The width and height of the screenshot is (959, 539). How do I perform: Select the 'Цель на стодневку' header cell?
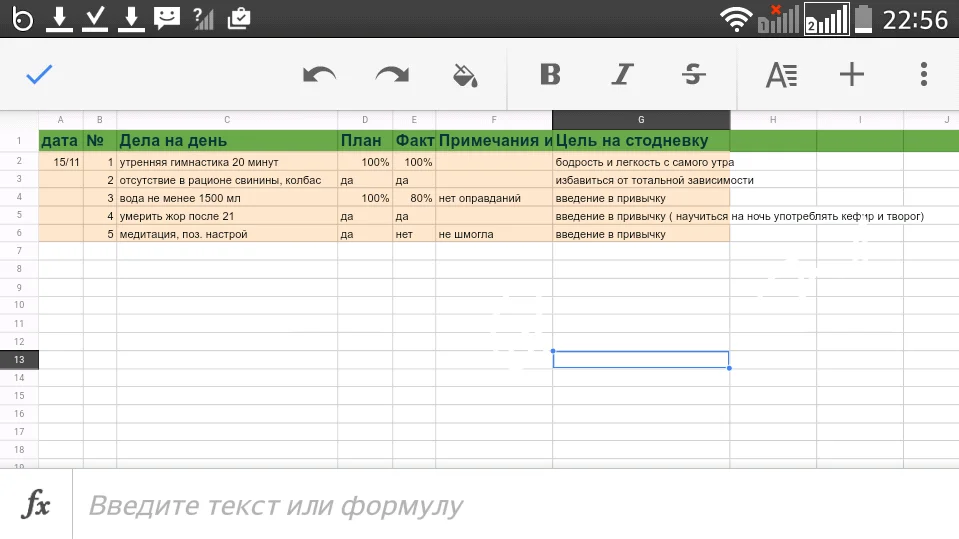click(x=641, y=141)
